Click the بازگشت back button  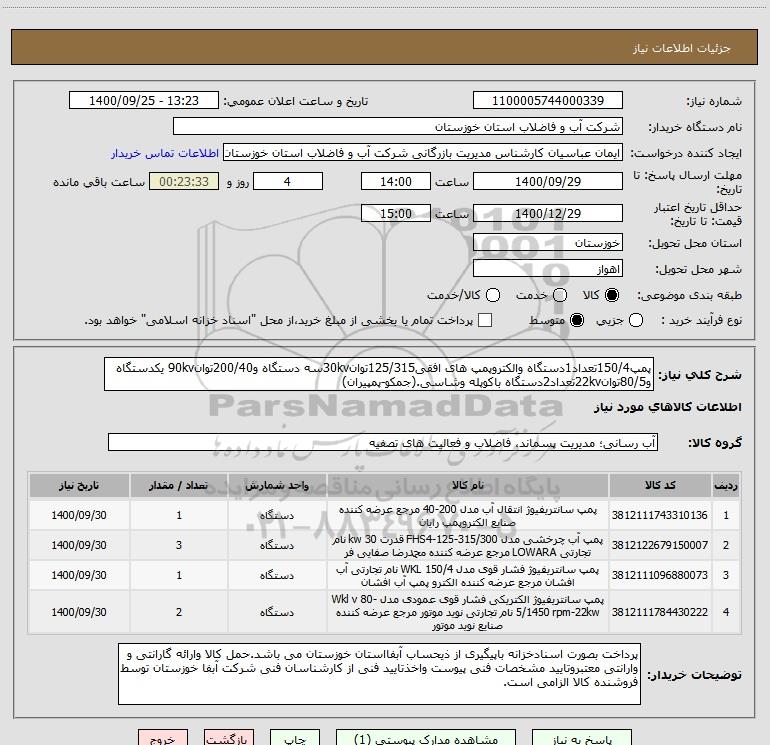click(x=229, y=739)
